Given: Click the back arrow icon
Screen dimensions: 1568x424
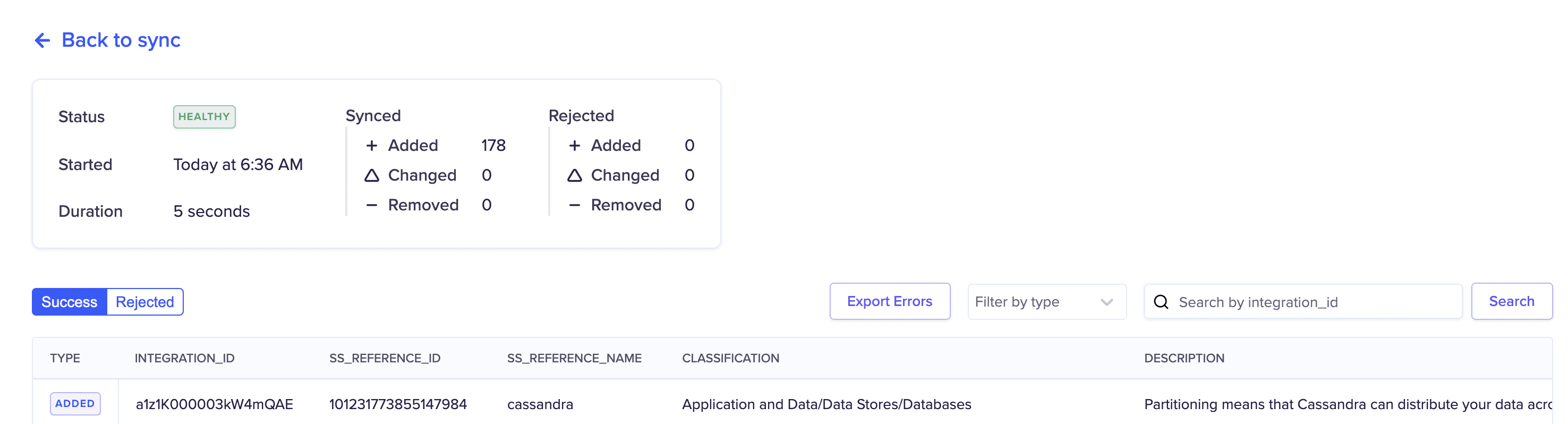Looking at the screenshot, I should 42,40.
